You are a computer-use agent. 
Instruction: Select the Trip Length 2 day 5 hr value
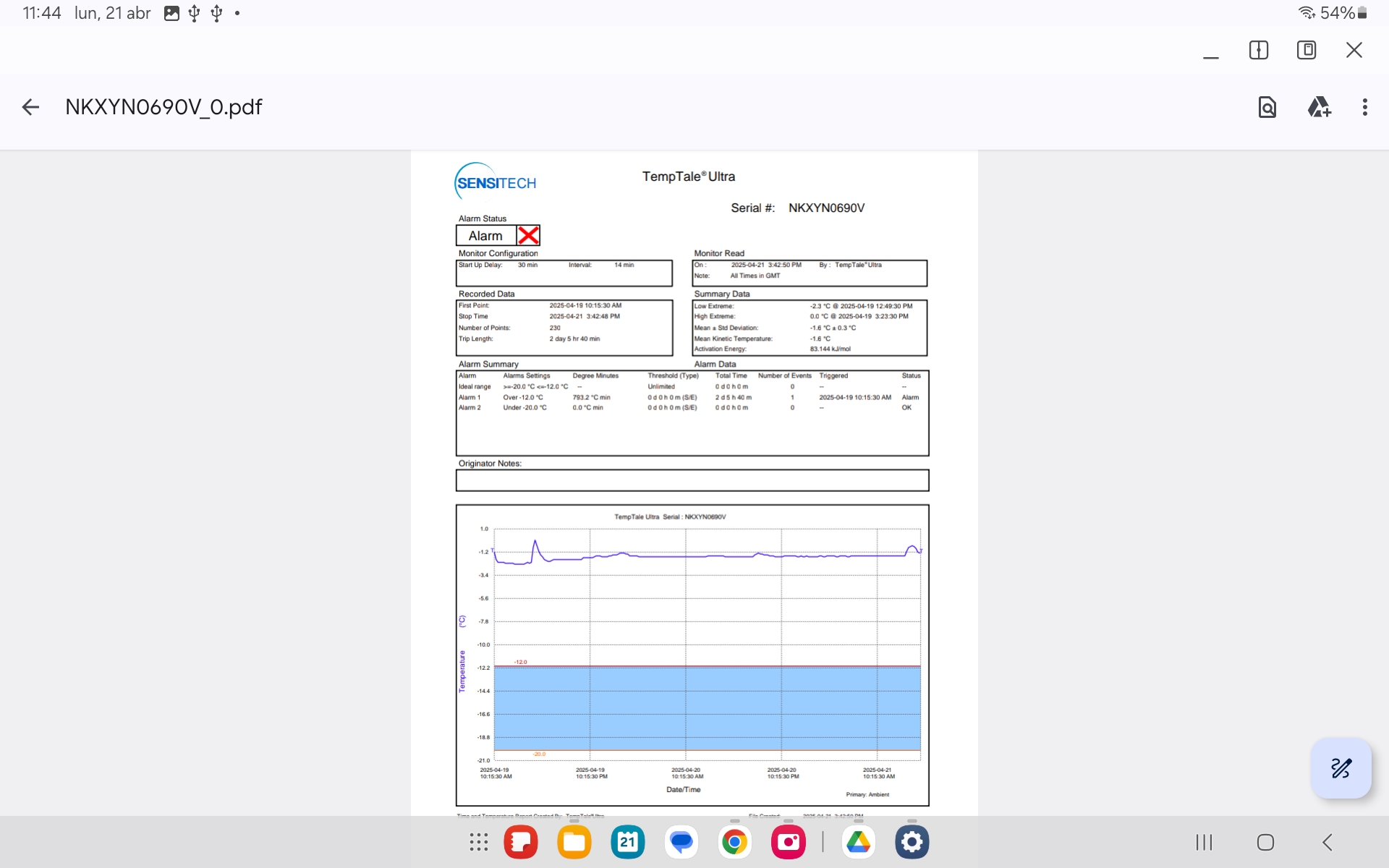[574, 339]
